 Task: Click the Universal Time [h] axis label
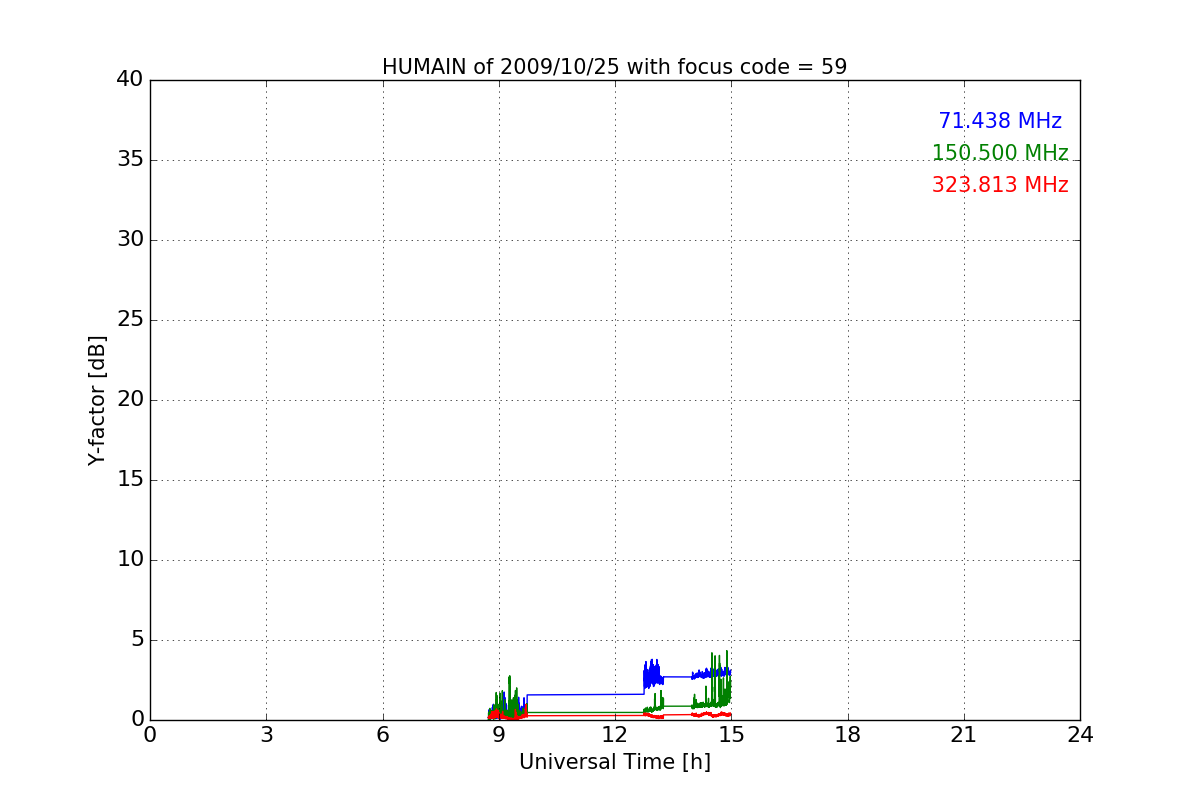coord(614,762)
